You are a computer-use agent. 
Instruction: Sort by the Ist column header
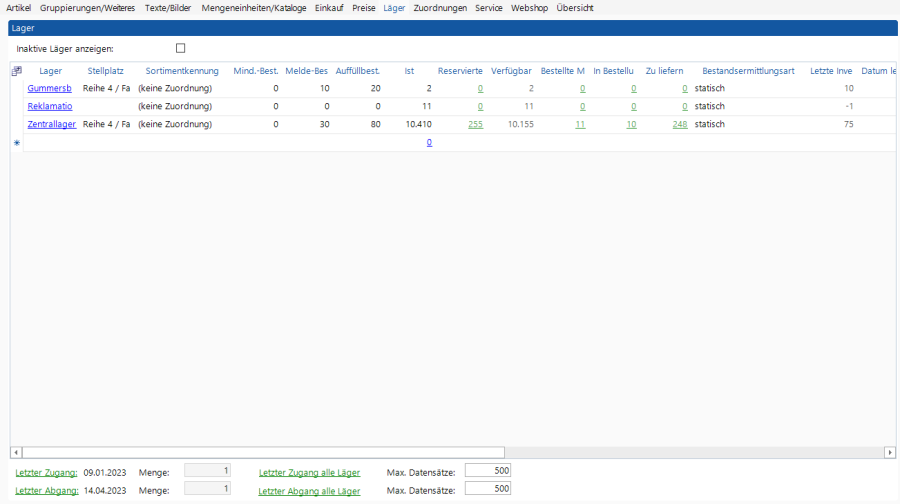click(x=409, y=71)
